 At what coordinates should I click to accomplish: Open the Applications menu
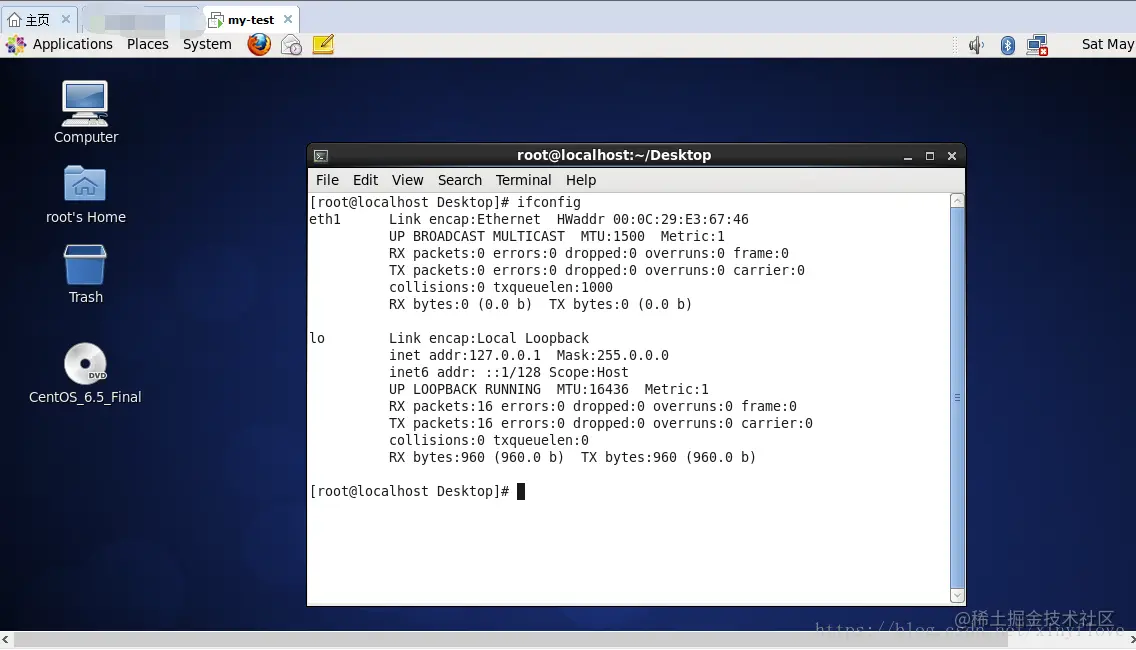pos(72,44)
